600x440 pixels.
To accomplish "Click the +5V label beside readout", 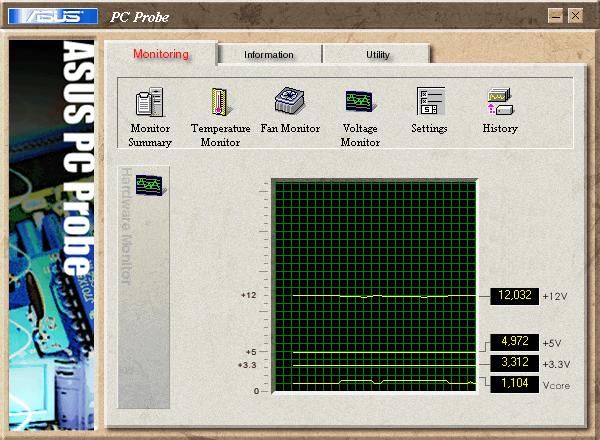I will tap(551, 343).
